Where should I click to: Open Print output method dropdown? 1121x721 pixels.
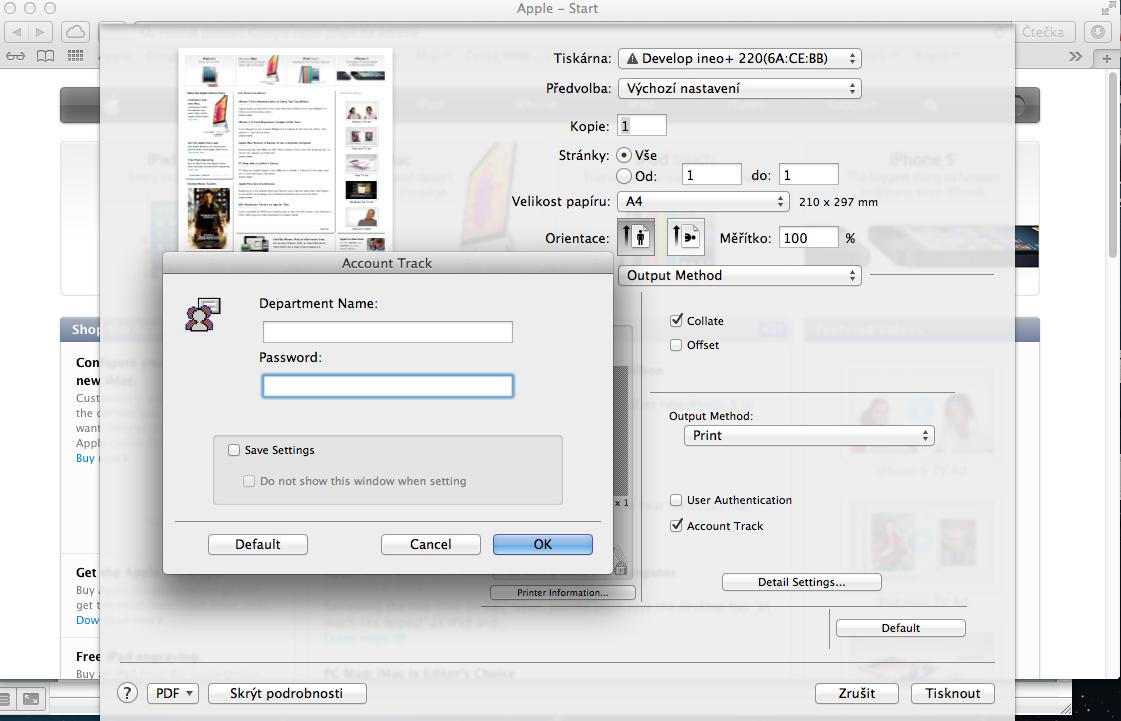tap(809, 436)
